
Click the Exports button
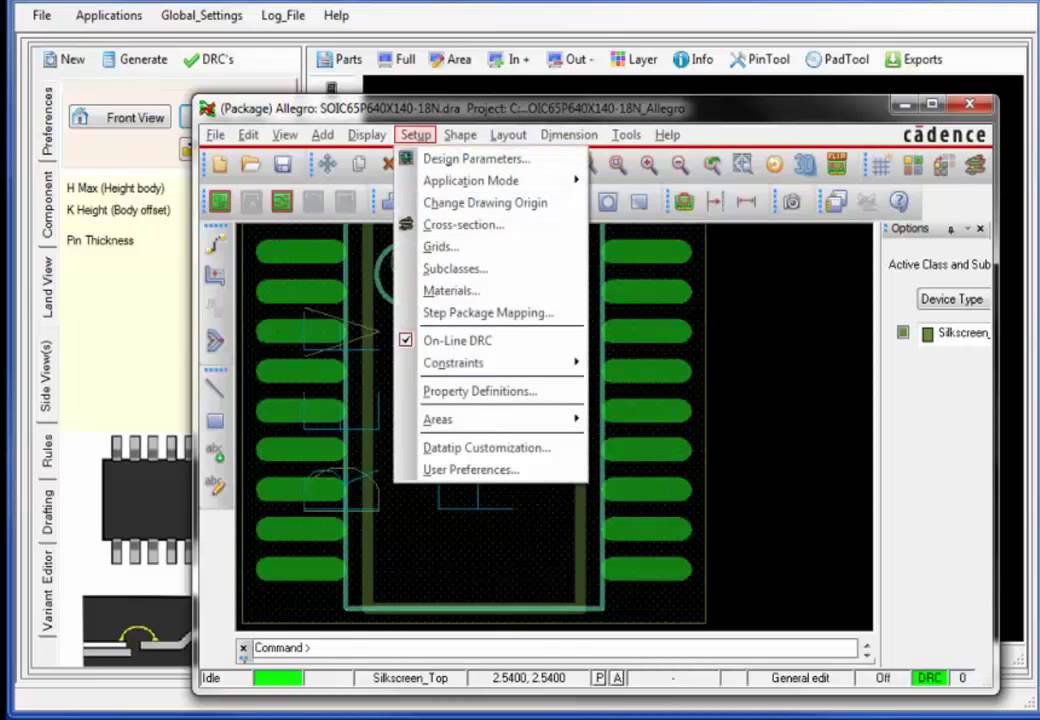tap(914, 59)
